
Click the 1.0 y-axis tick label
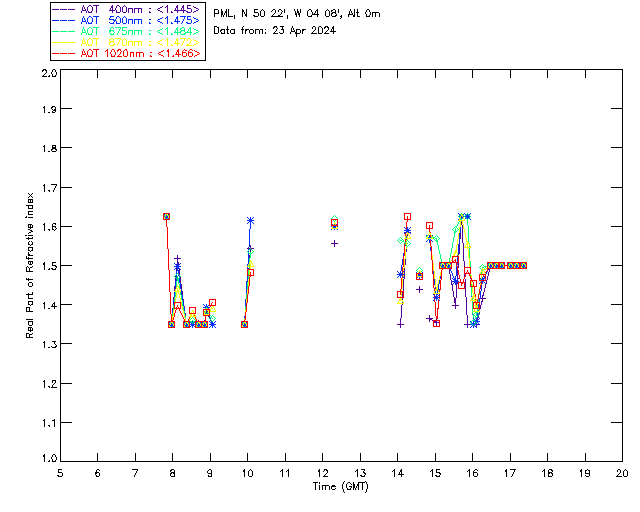click(49, 458)
